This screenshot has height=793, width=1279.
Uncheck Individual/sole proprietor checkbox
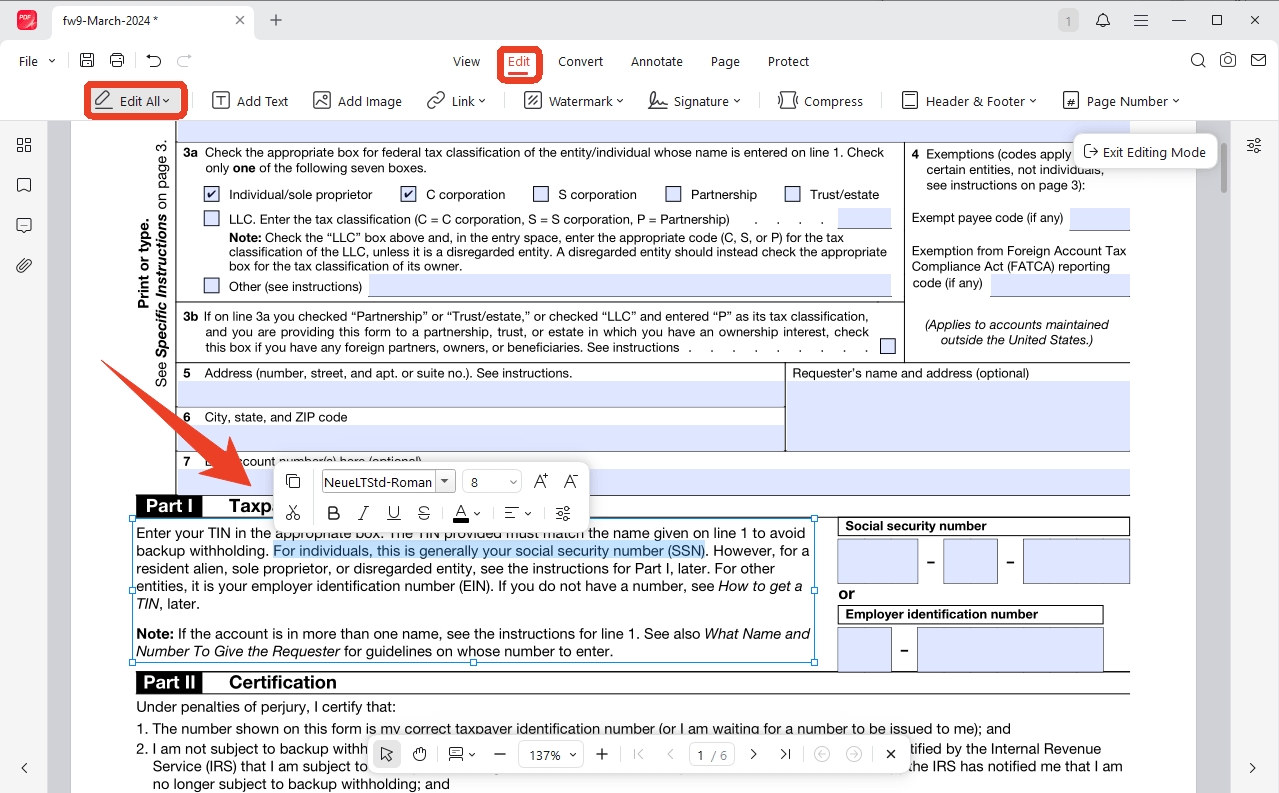pos(212,194)
